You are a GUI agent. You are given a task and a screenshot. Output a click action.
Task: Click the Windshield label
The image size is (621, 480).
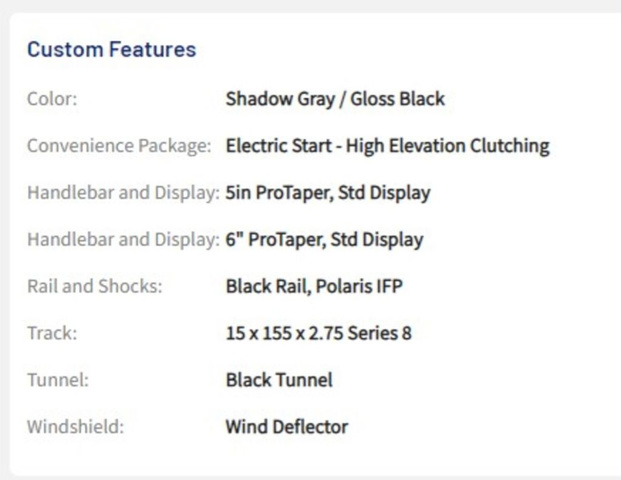pyautogui.click(x=75, y=427)
